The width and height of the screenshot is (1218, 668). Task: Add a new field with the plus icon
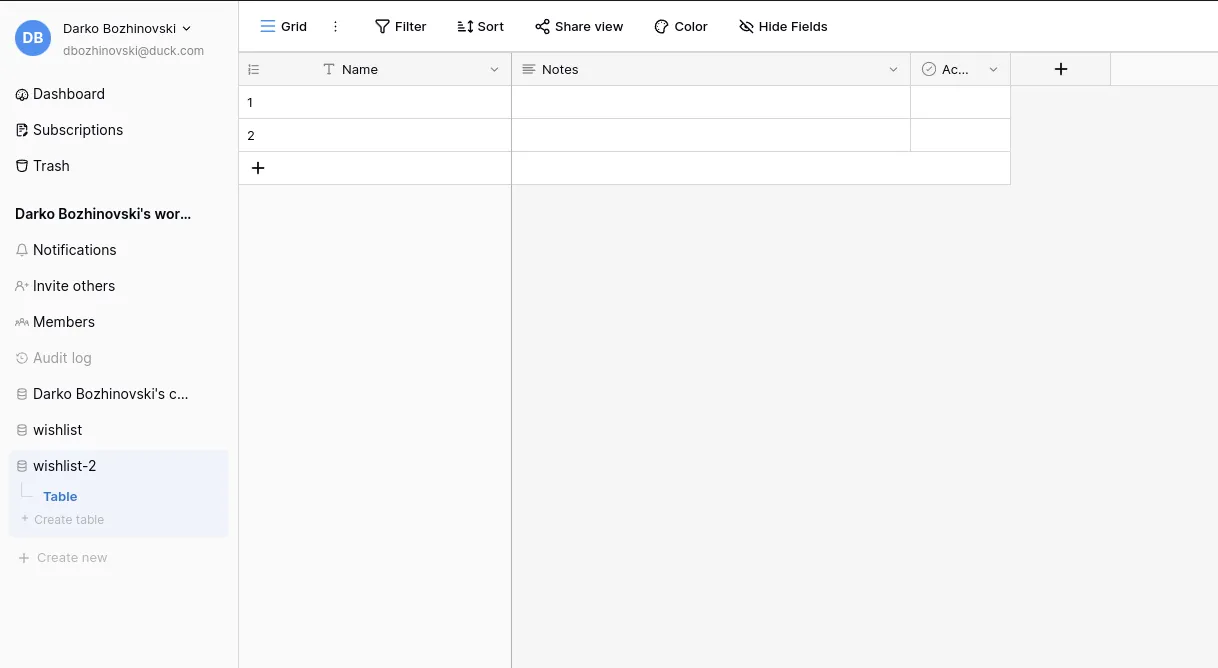pos(1060,69)
